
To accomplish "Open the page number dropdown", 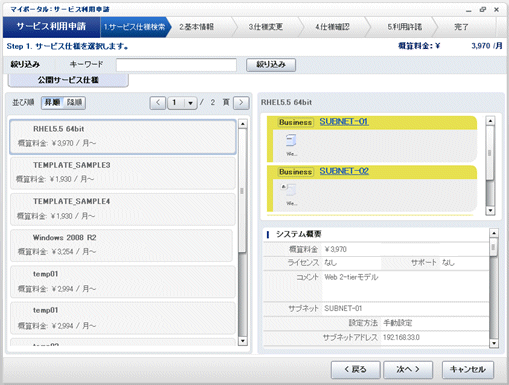I will [190, 103].
